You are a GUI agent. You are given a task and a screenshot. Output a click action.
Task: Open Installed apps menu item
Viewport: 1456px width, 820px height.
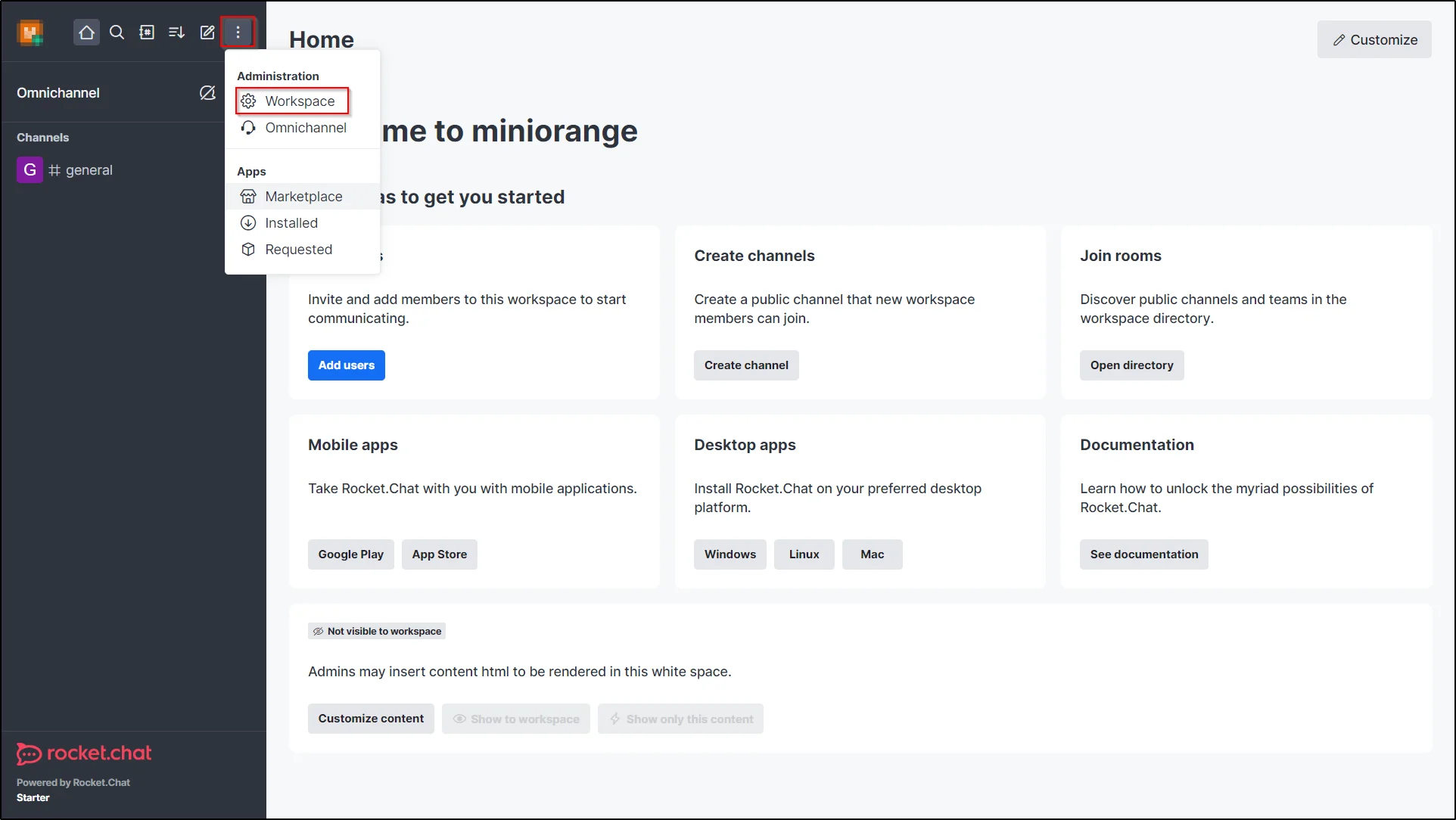click(302, 223)
